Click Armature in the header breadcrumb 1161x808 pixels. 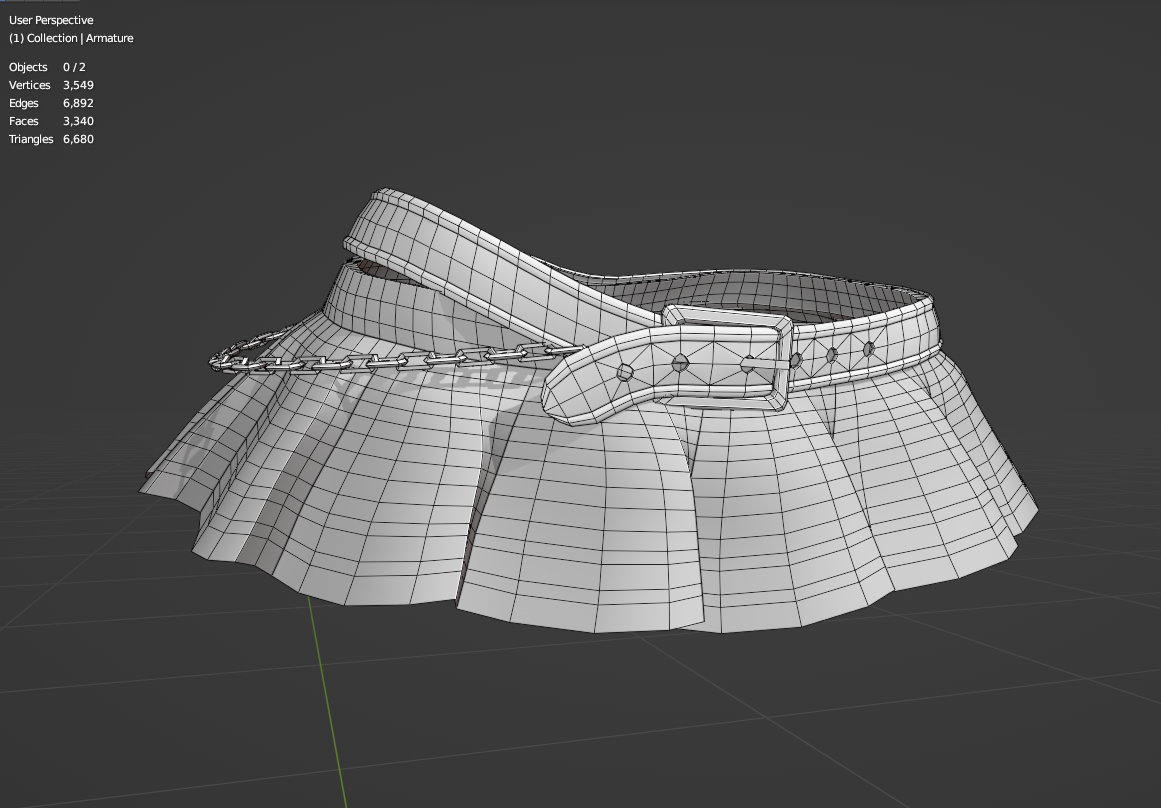click(110, 38)
